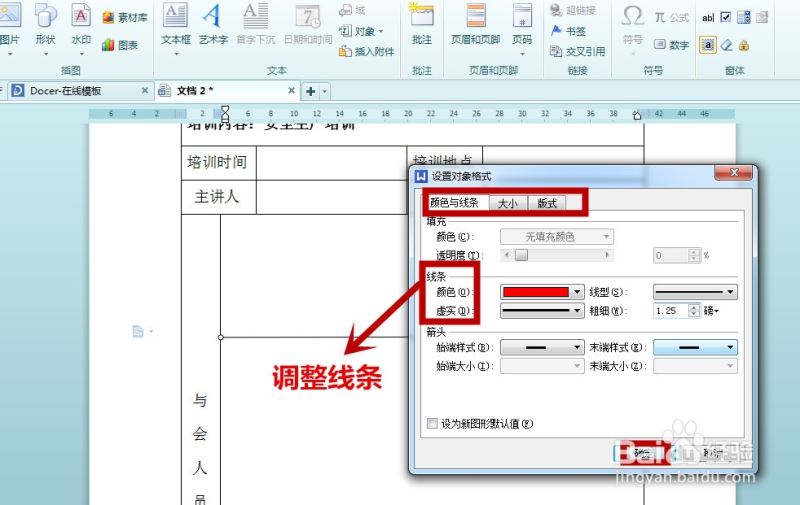The image size is (800, 505).
Task: Open the 素材库 material library
Action: click(125, 17)
